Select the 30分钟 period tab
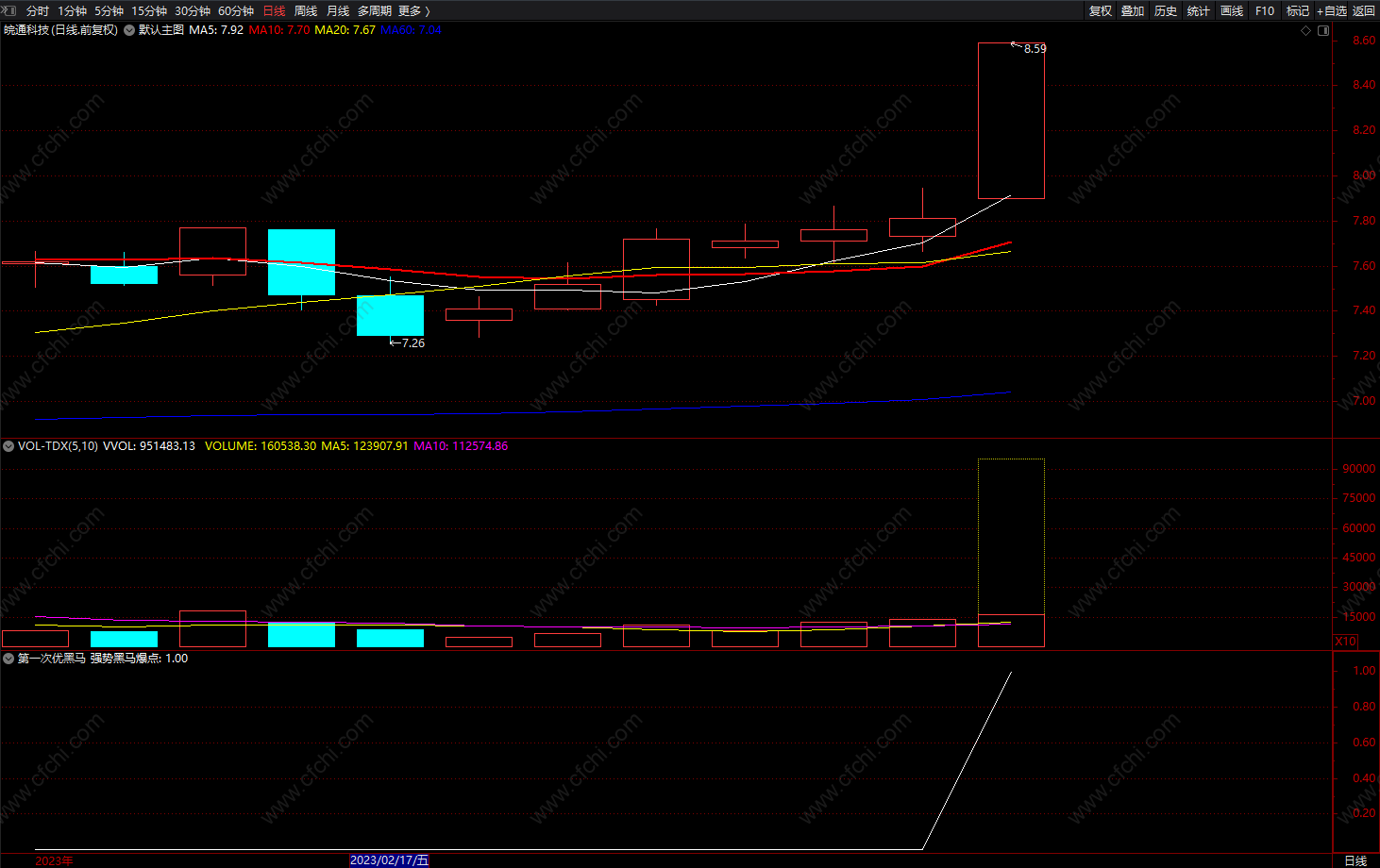Image resolution: width=1380 pixels, height=868 pixels. pos(193,10)
